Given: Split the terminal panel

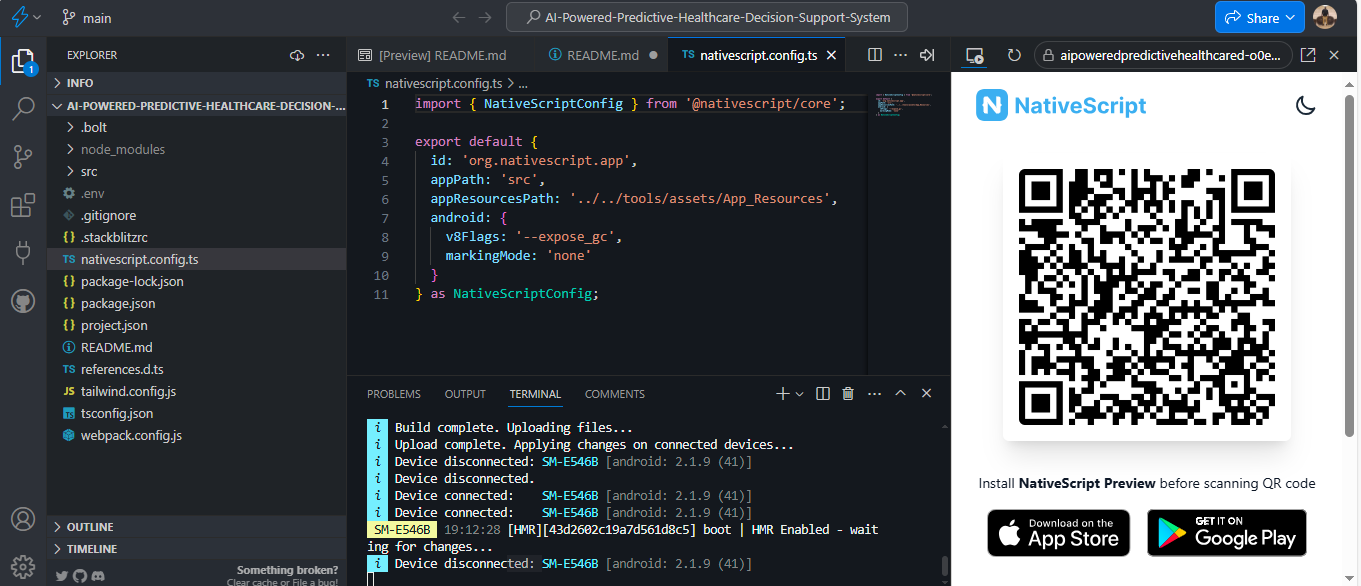Looking at the screenshot, I should click(823, 394).
